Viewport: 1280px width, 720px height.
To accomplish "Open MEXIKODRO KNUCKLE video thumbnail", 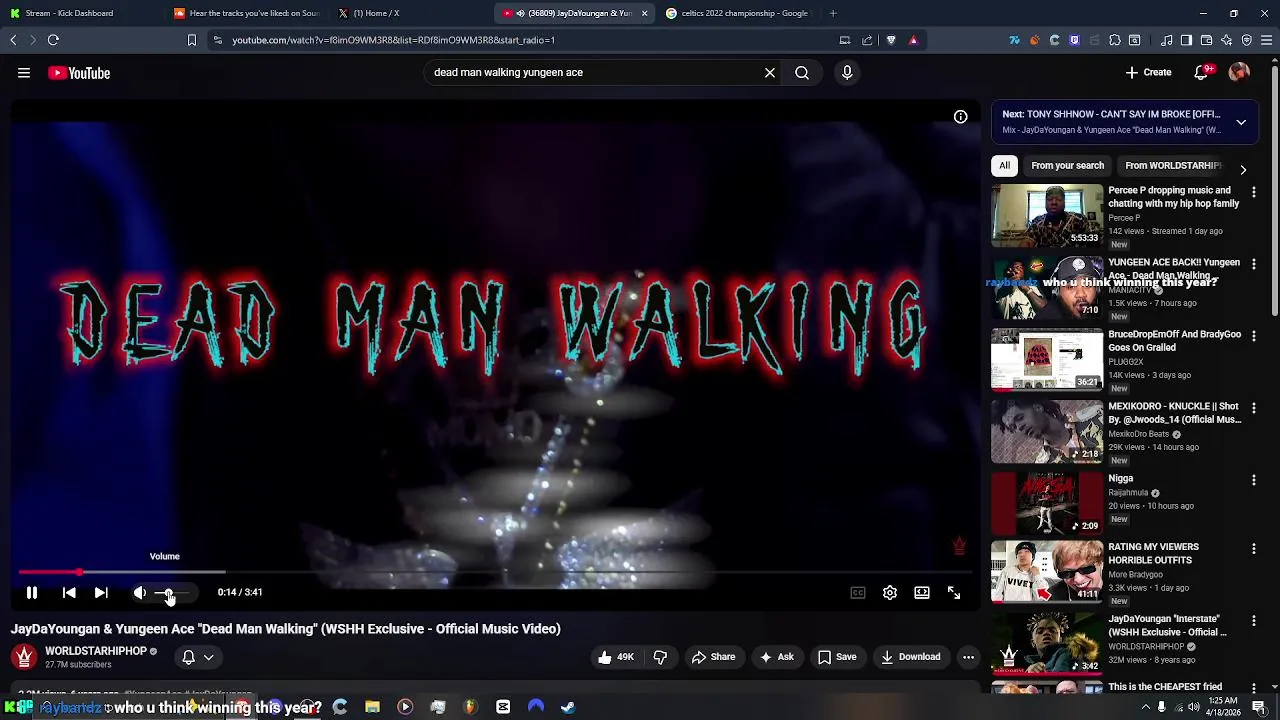I will point(1047,431).
